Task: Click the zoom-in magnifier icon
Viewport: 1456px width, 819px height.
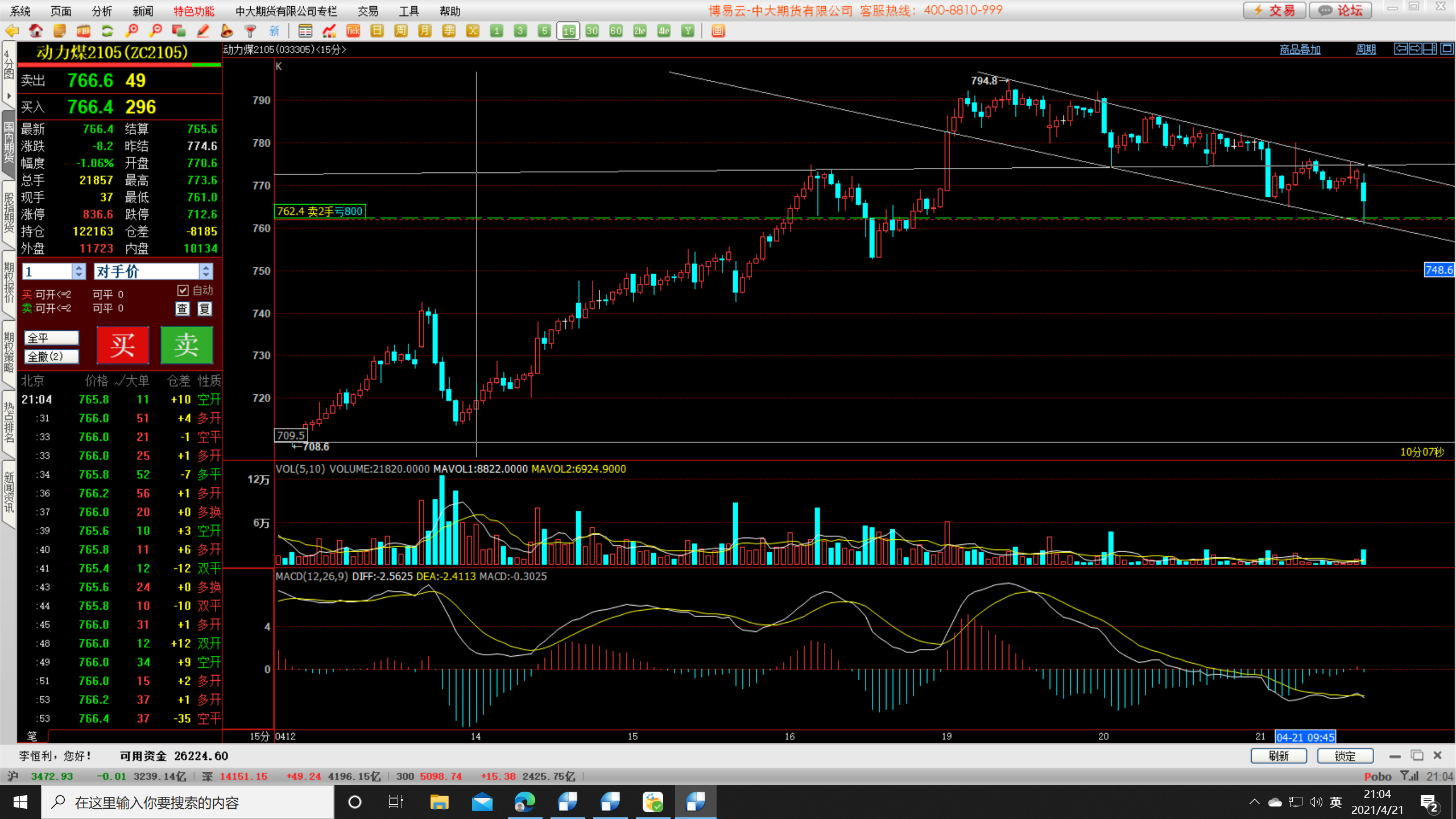Action: pyautogui.click(x=131, y=31)
